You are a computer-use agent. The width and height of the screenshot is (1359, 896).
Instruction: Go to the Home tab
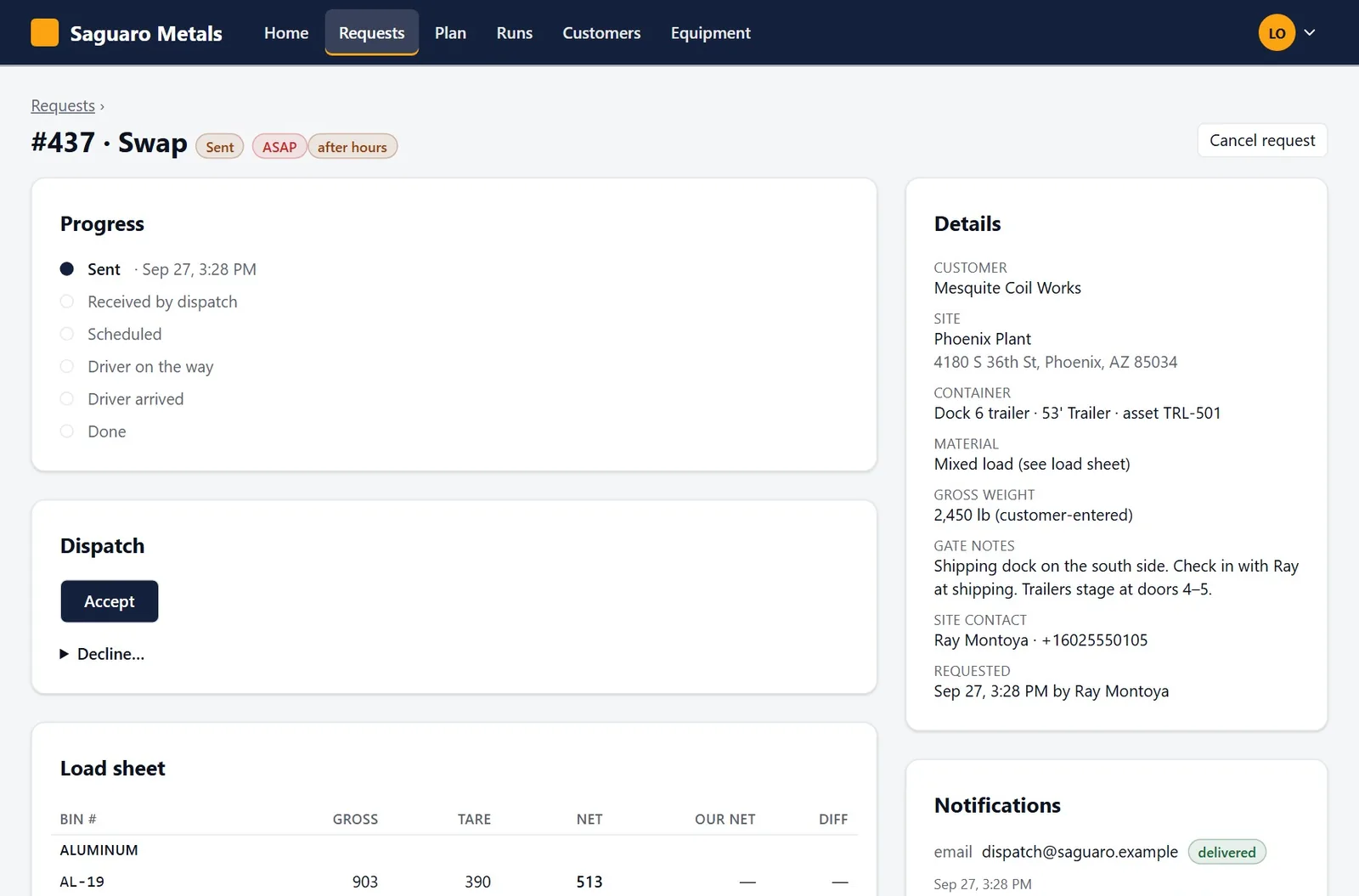tap(286, 33)
